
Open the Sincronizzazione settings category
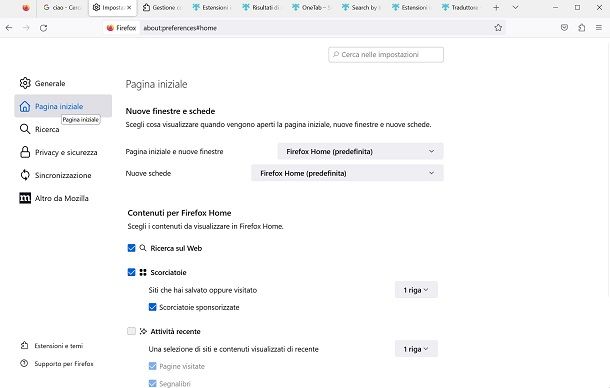click(63, 175)
